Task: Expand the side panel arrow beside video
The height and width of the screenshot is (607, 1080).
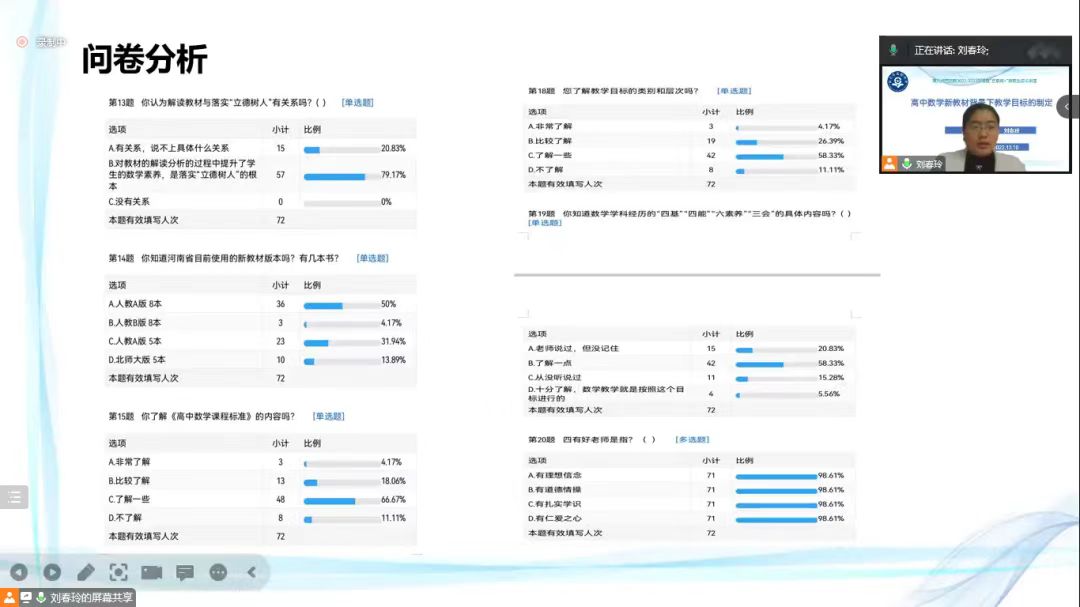Action: pos(1067,106)
